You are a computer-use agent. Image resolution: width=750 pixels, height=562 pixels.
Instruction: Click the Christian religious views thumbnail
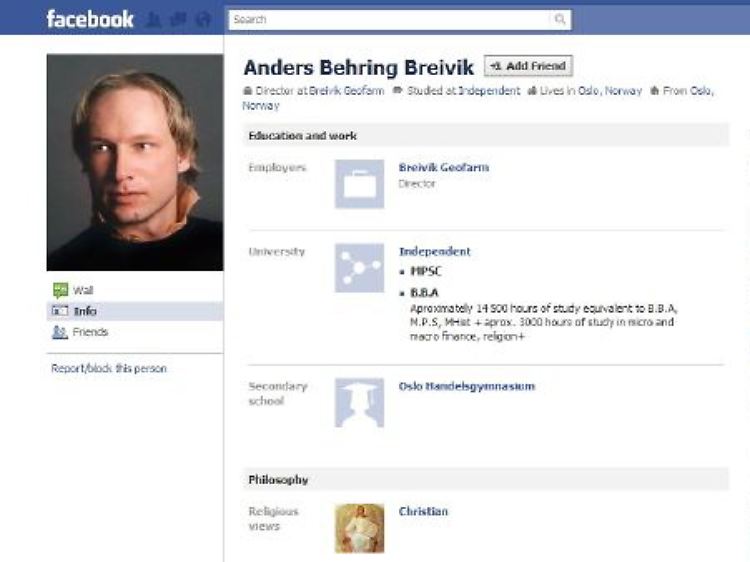click(359, 528)
